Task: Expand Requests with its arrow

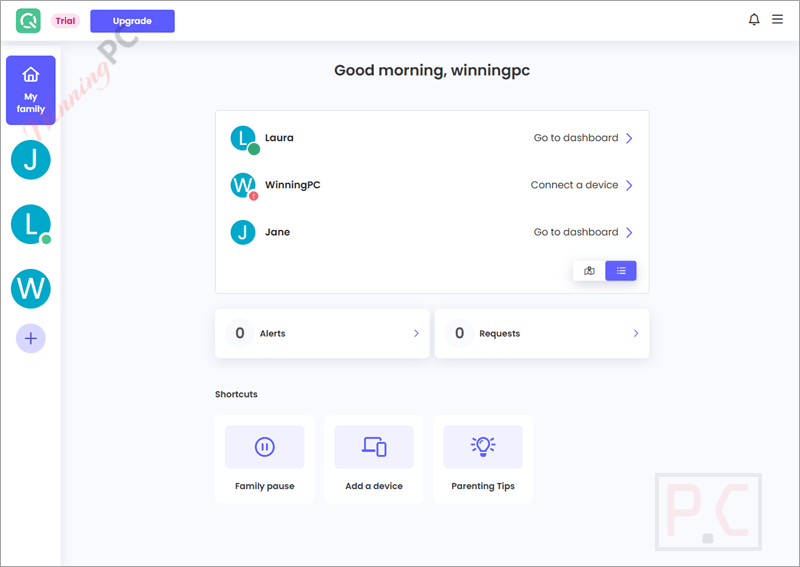Action: [x=636, y=333]
